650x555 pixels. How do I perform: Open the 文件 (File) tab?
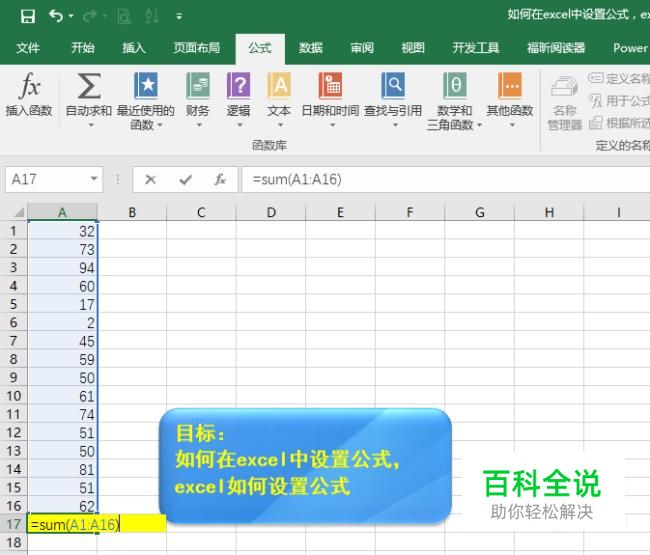28,48
